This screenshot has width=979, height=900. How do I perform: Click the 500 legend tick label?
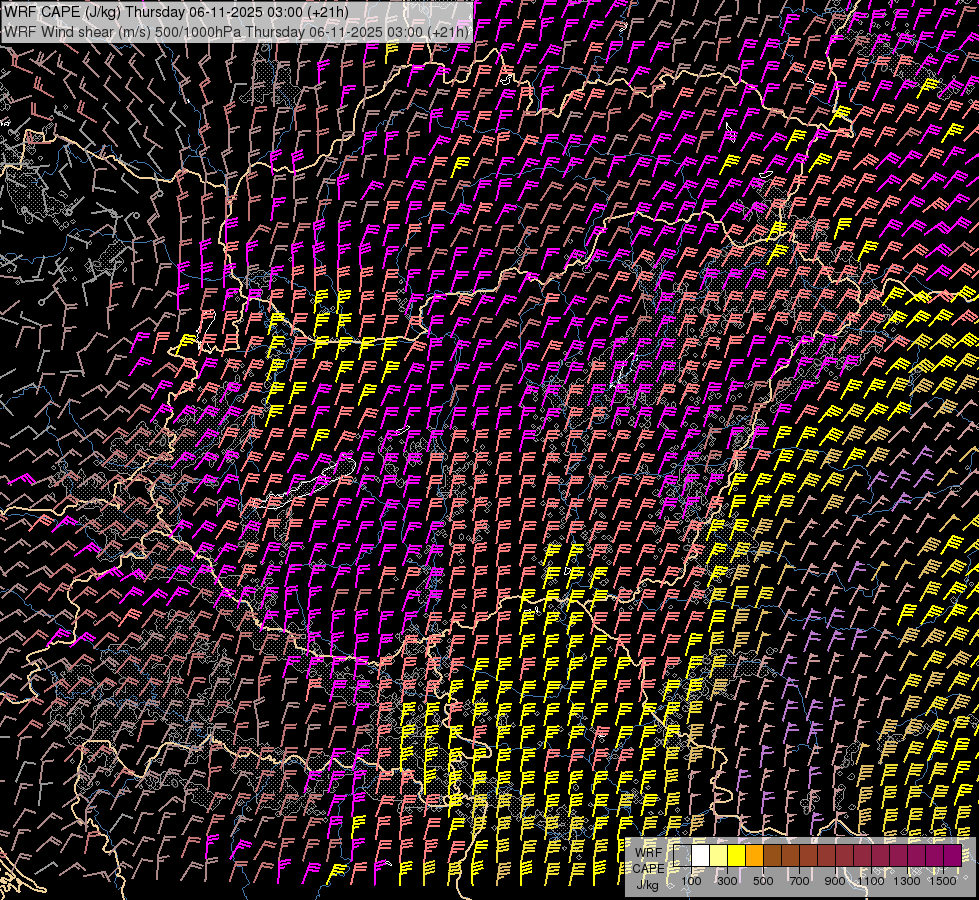click(x=763, y=880)
